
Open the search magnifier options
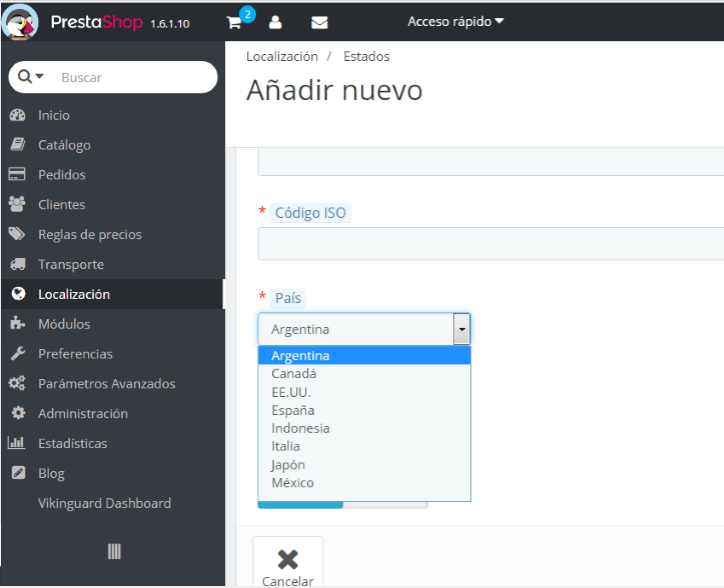[x=30, y=76]
